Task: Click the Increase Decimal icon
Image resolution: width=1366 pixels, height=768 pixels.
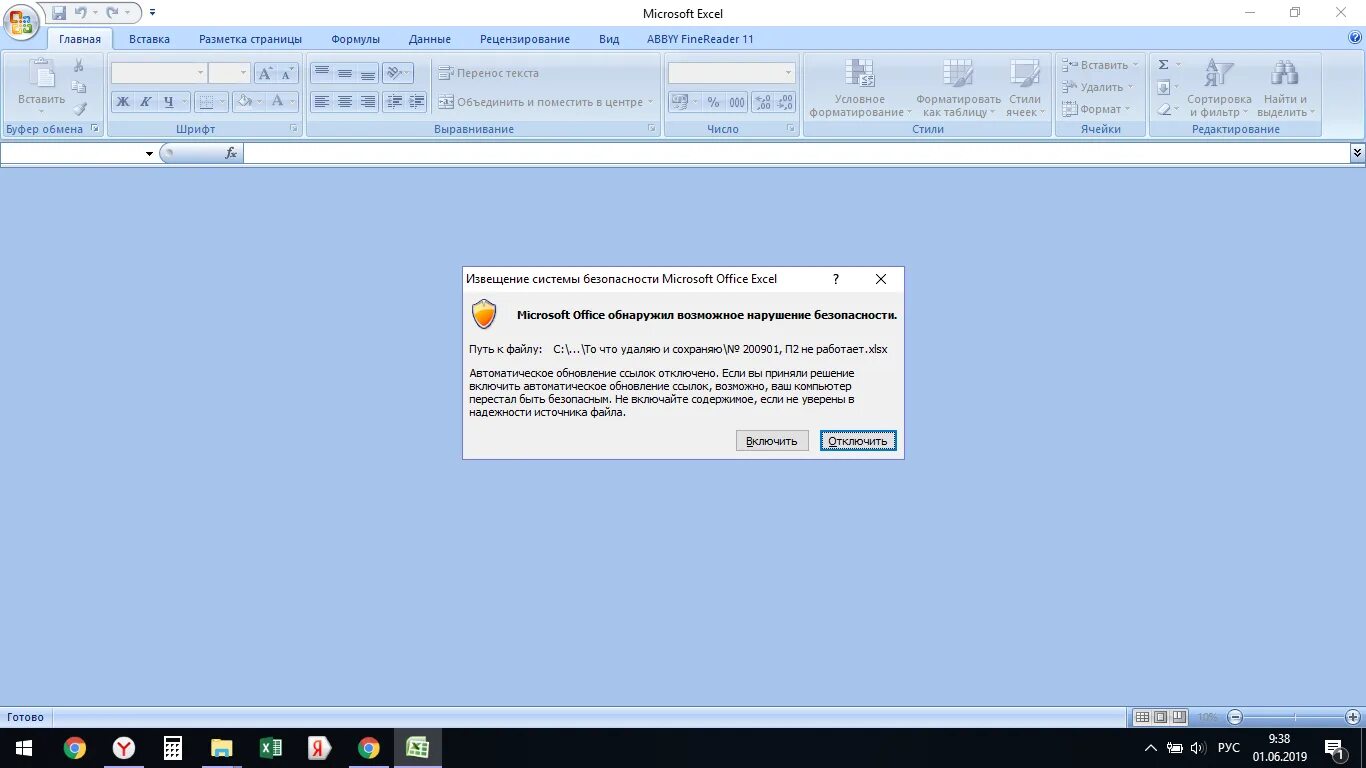Action: pyautogui.click(x=762, y=102)
